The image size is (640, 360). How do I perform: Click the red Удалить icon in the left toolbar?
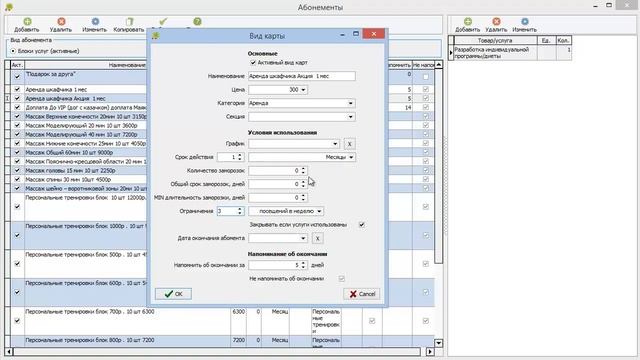[61, 22]
